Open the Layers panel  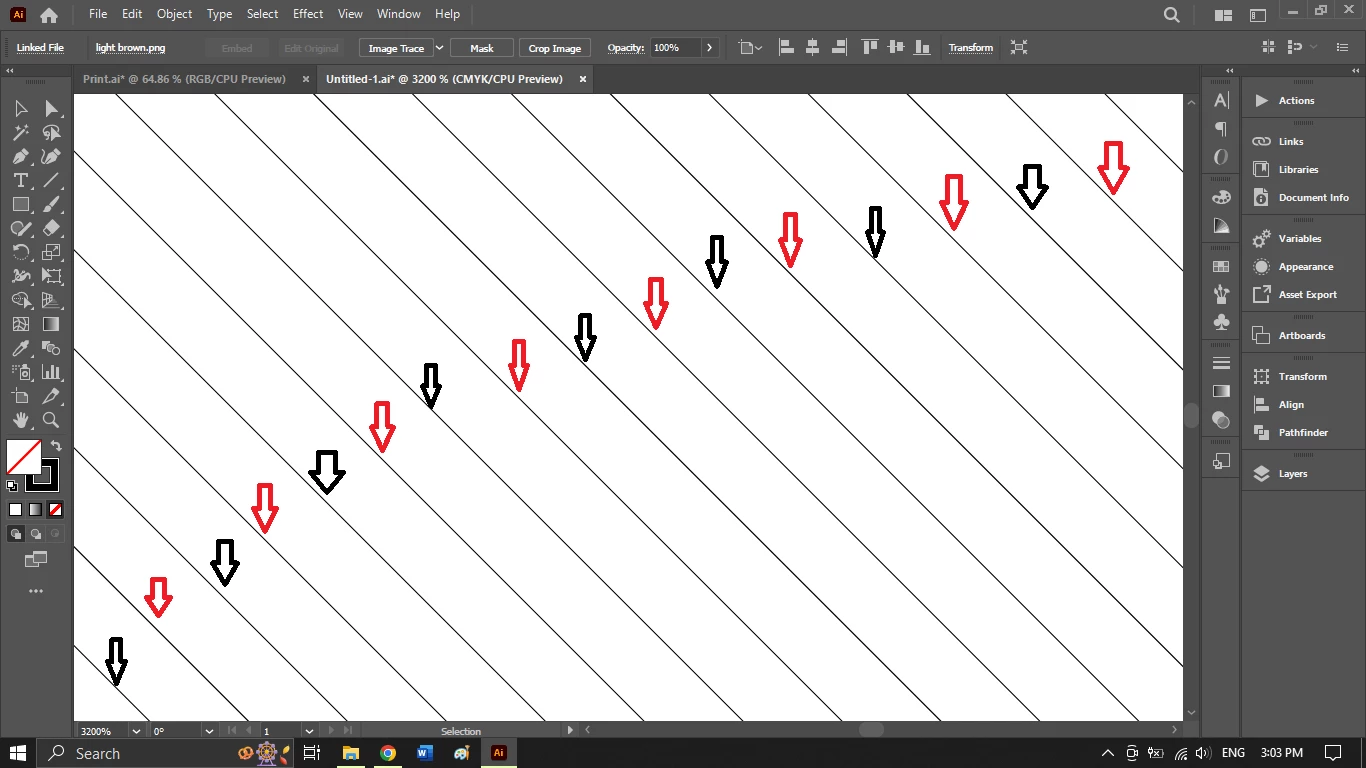[1292, 474]
